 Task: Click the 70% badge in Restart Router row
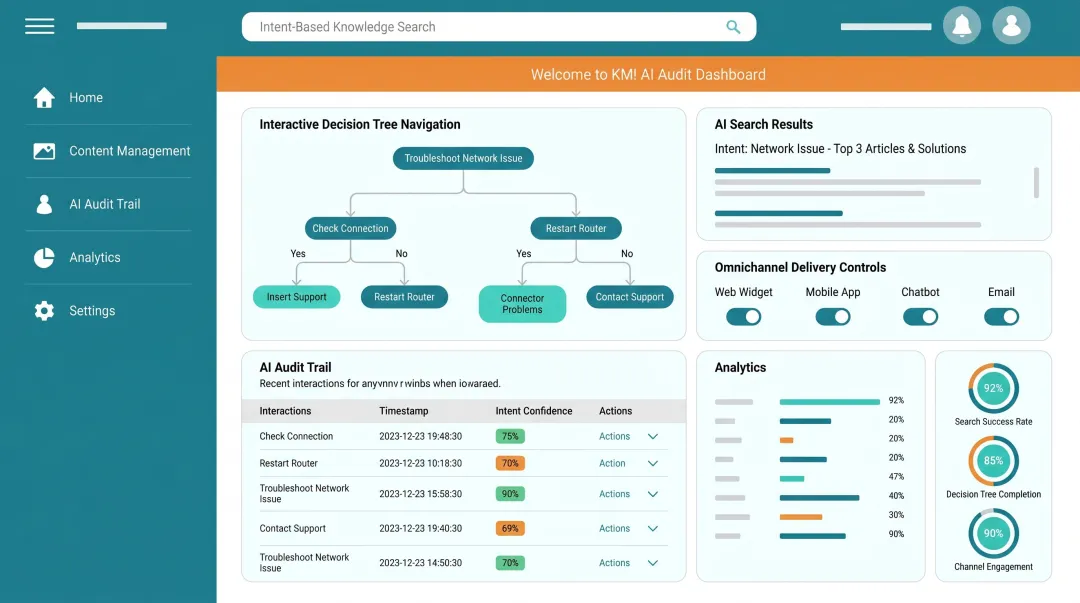click(510, 464)
